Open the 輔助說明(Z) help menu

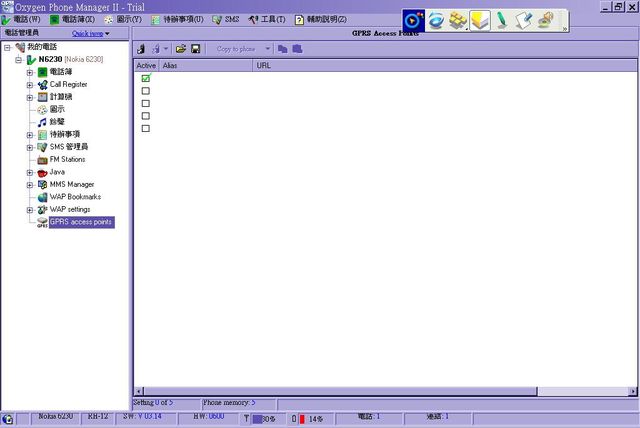pos(321,19)
